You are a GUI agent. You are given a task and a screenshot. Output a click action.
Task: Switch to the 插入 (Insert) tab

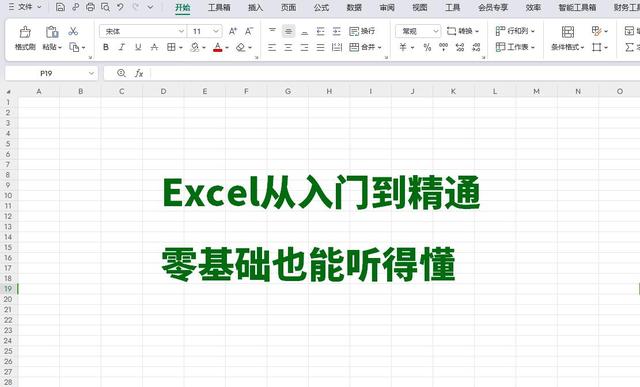tap(256, 7)
